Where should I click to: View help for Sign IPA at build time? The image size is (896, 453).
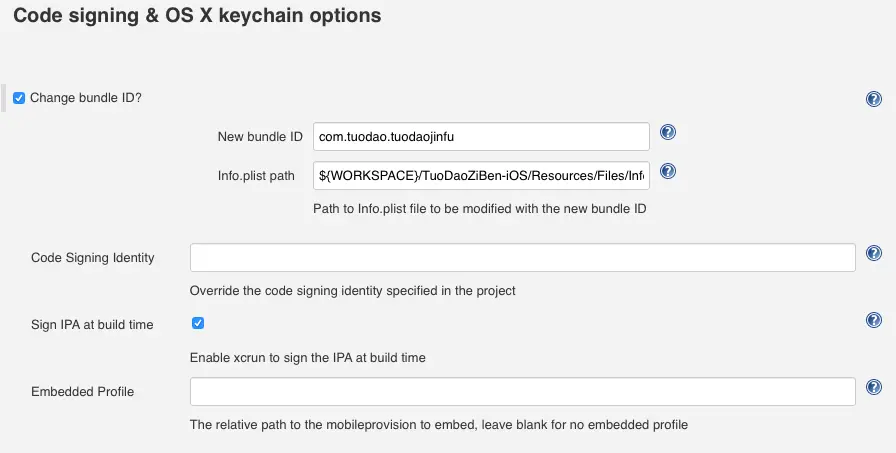click(x=874, y=320)
